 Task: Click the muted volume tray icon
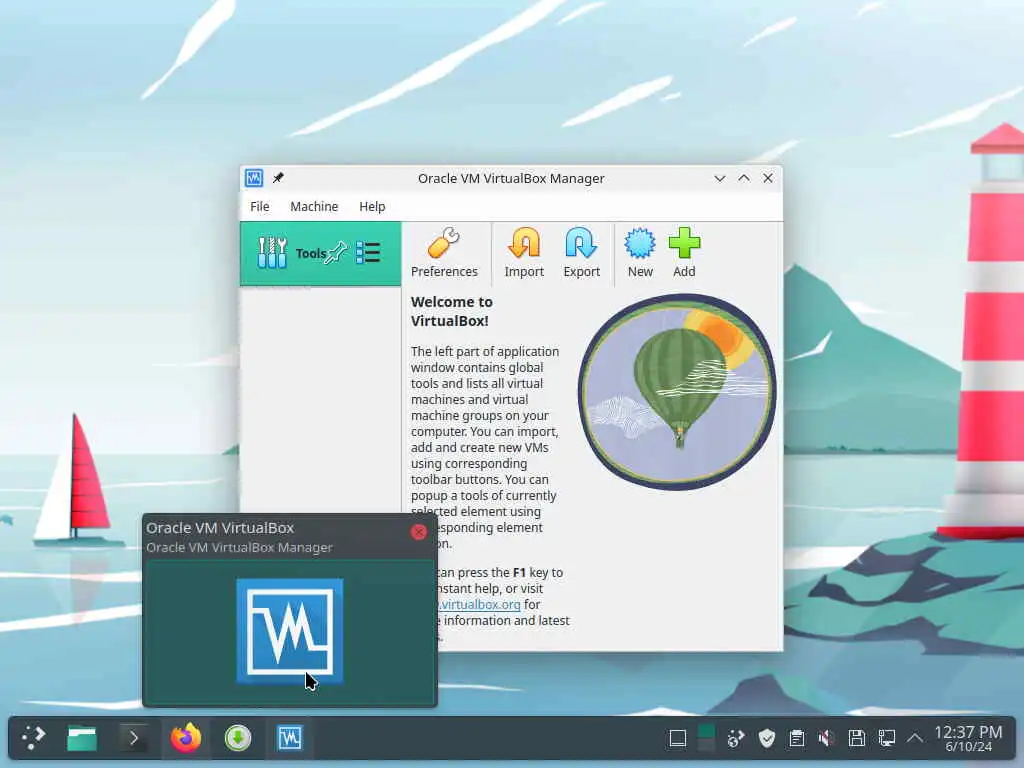coord(827,739)
